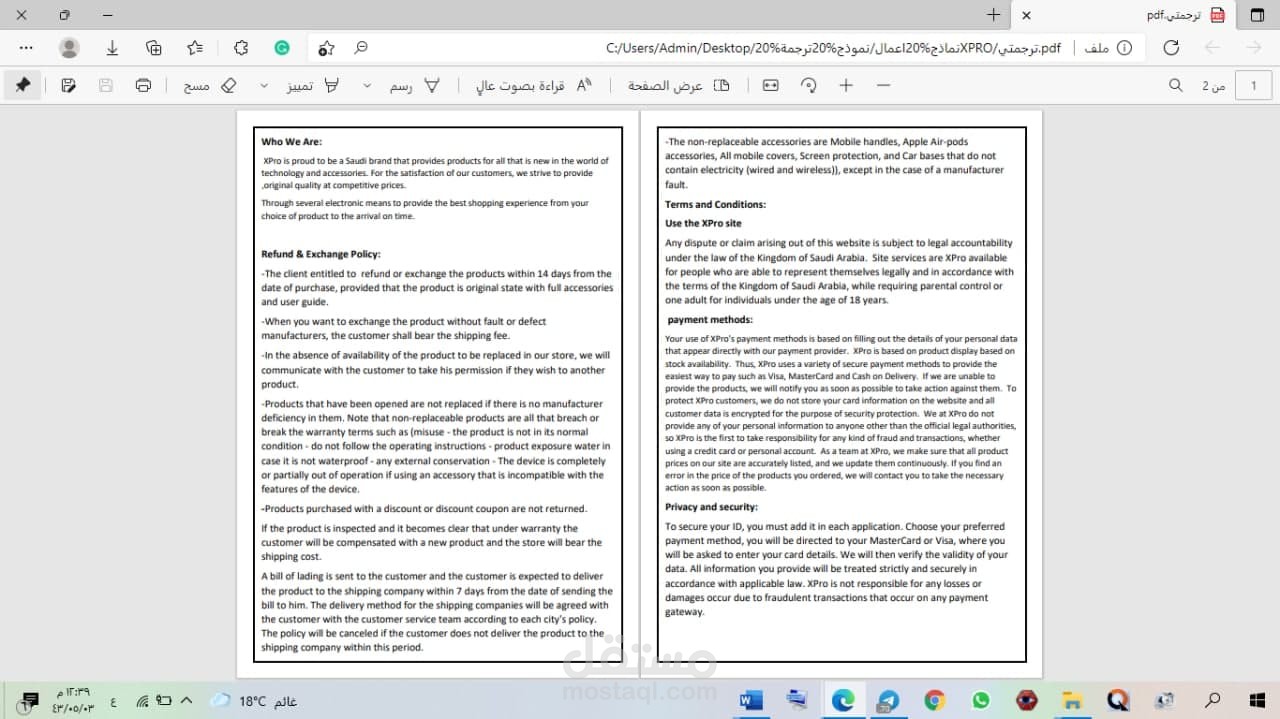The image size is (1280, 719).
Task: Open Windows taskbar search
Action: point(1212,700)
